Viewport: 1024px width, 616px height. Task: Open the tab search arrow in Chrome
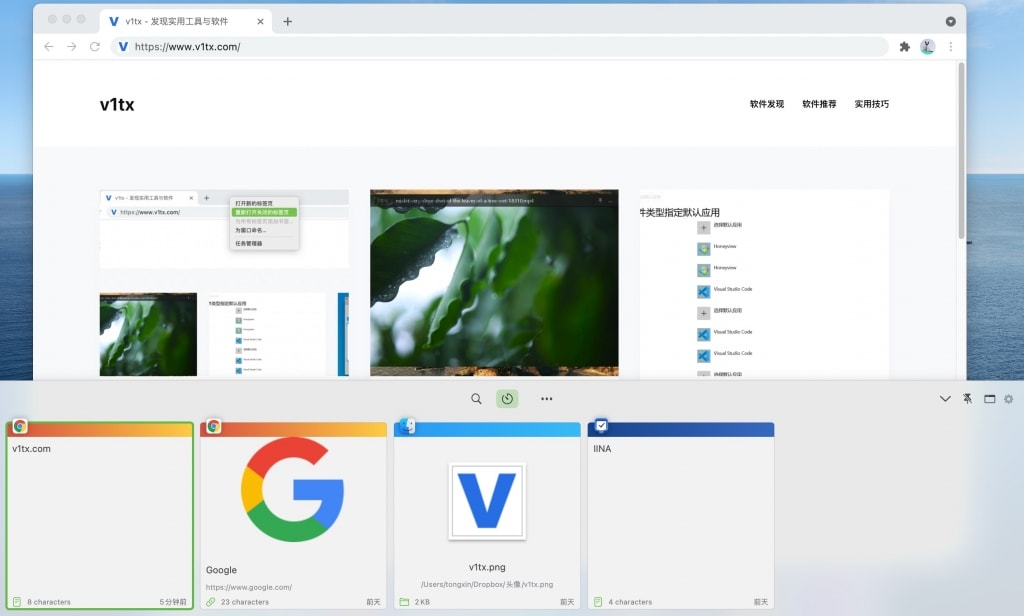pyautogui.click(x=950, y=22)
